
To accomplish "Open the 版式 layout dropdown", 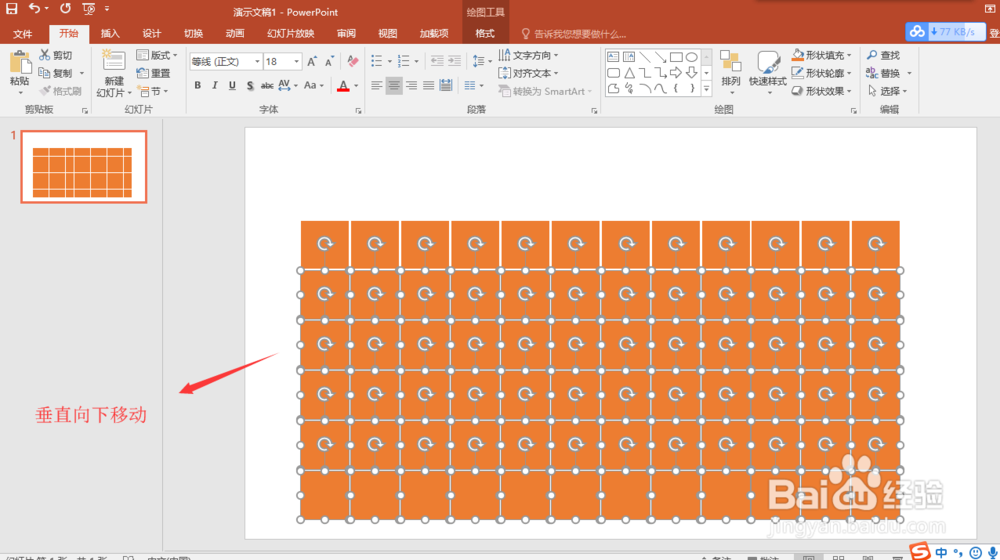I will tap(157, 55).
